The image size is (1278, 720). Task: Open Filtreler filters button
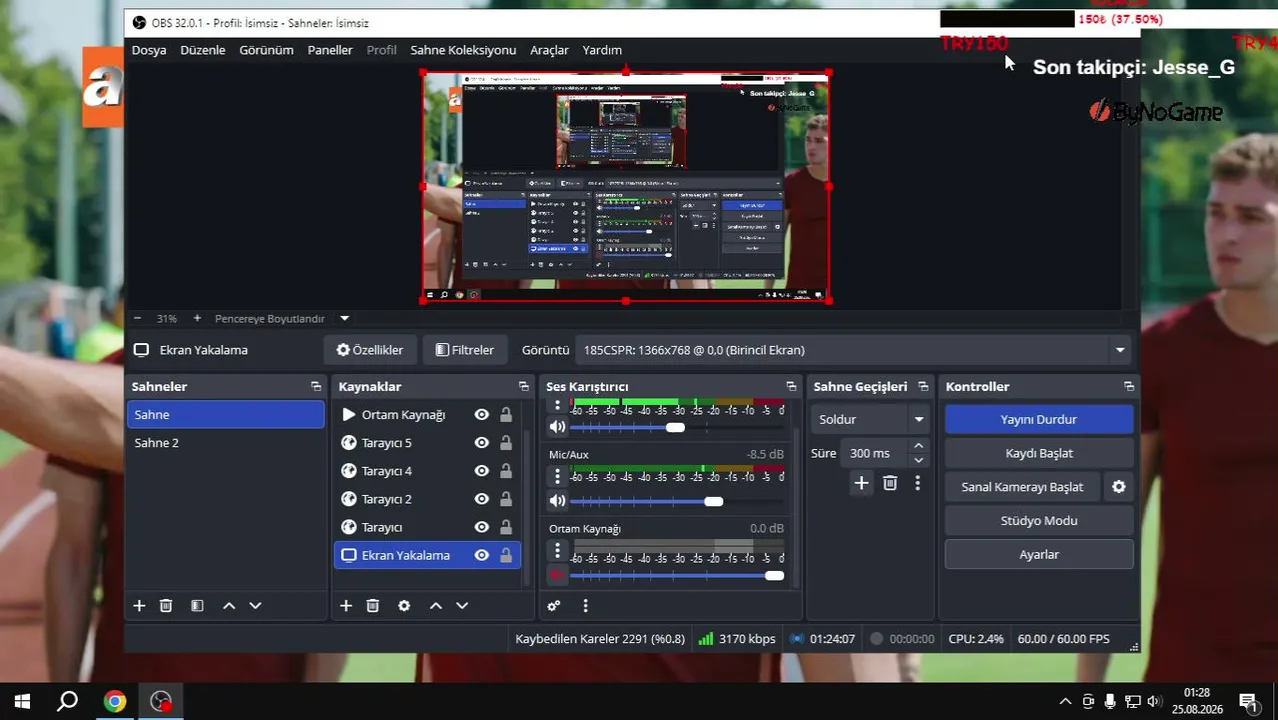[464, 350]
